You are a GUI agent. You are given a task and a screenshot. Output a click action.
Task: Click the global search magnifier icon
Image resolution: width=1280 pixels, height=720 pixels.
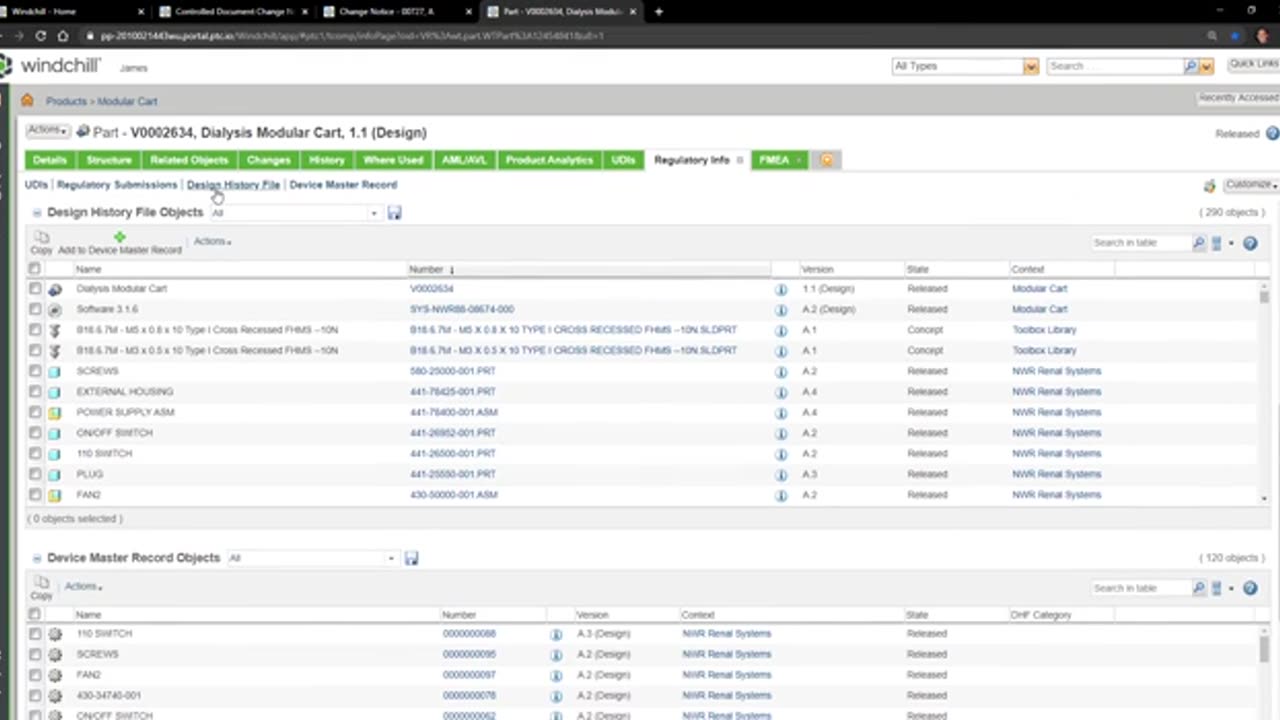[x=1190, y=66]
